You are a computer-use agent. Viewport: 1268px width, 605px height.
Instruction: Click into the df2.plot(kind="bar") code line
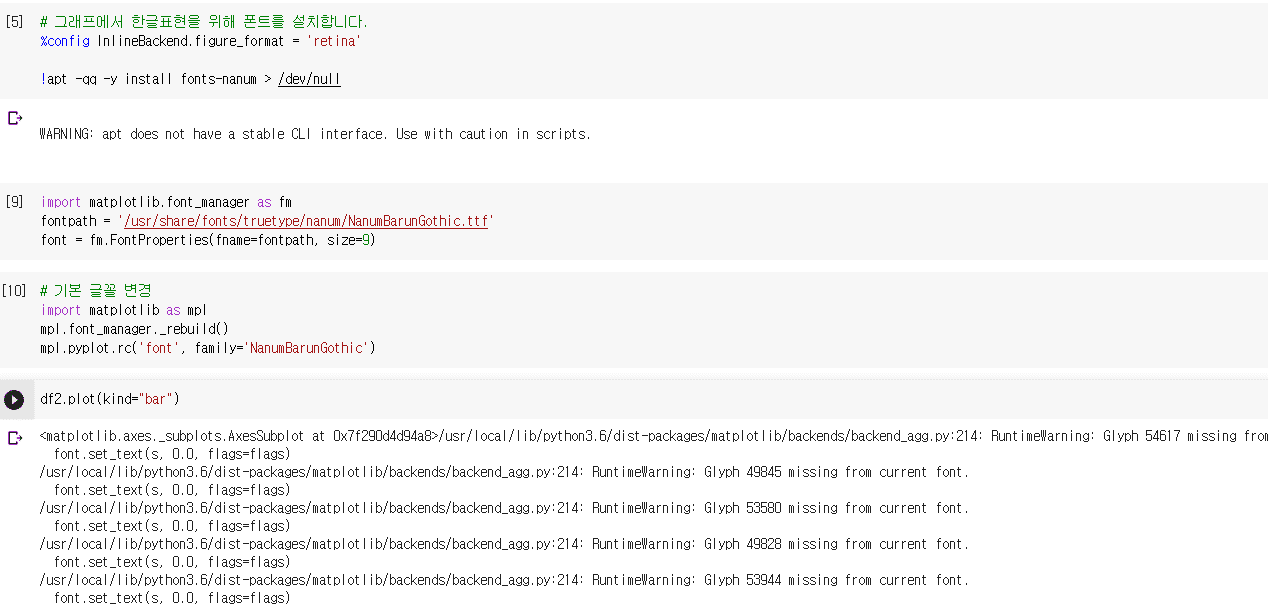coord(110,399)
